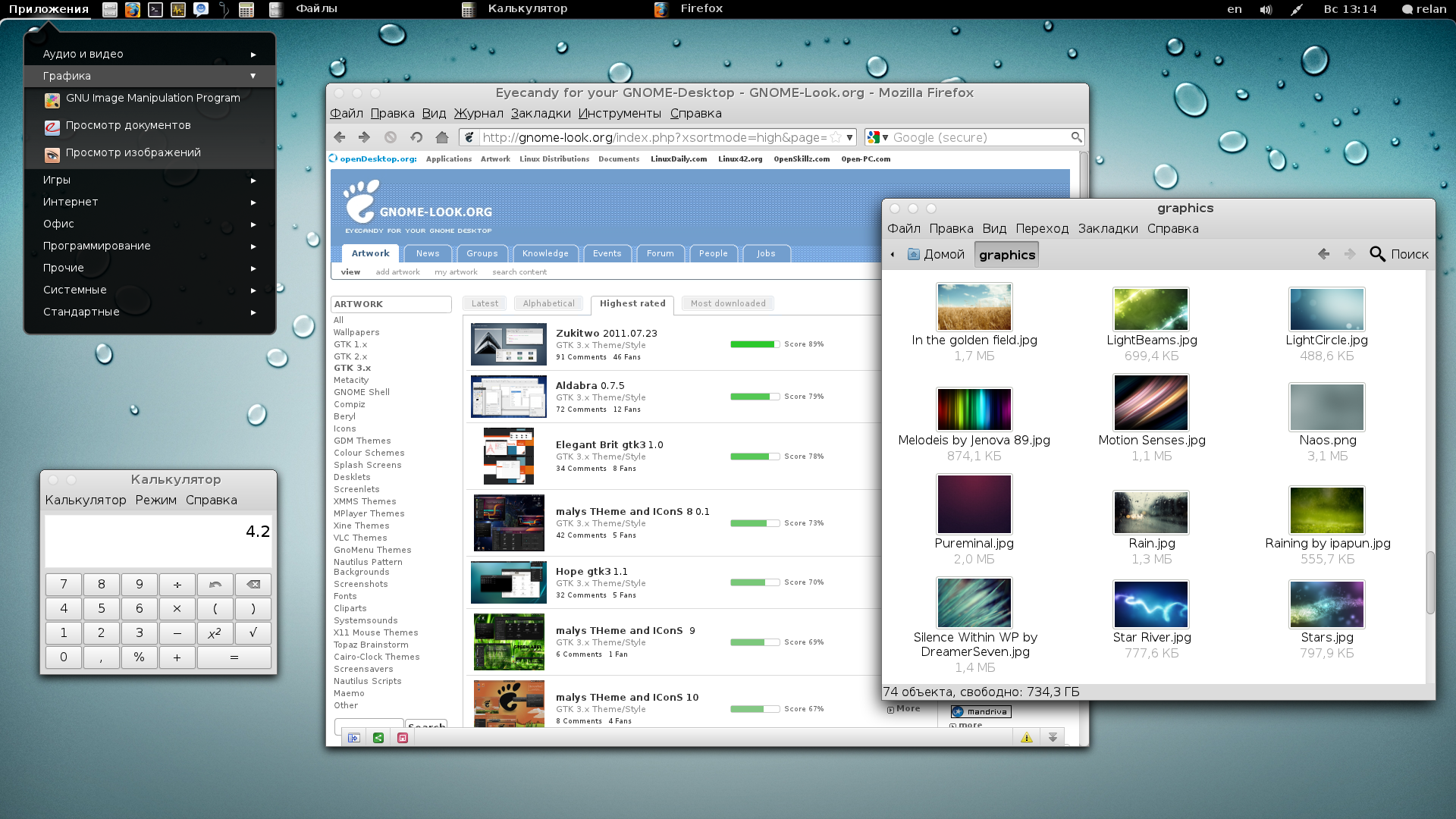The image size is (1456, 819).
Task: Click Zukitwo 89% score bar
Action: click(755, 344)
